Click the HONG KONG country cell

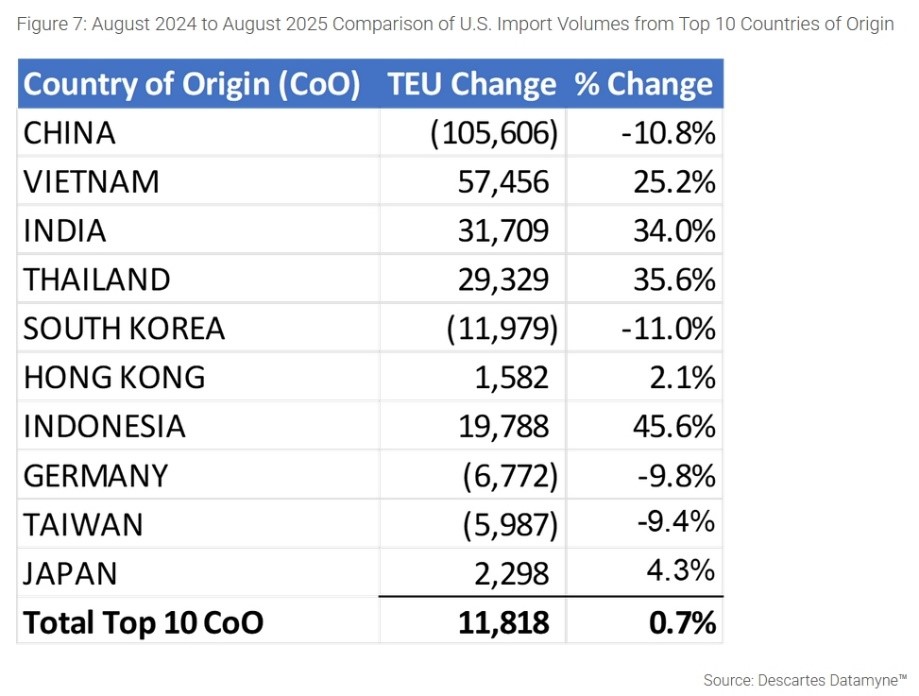tap(114, 377)
